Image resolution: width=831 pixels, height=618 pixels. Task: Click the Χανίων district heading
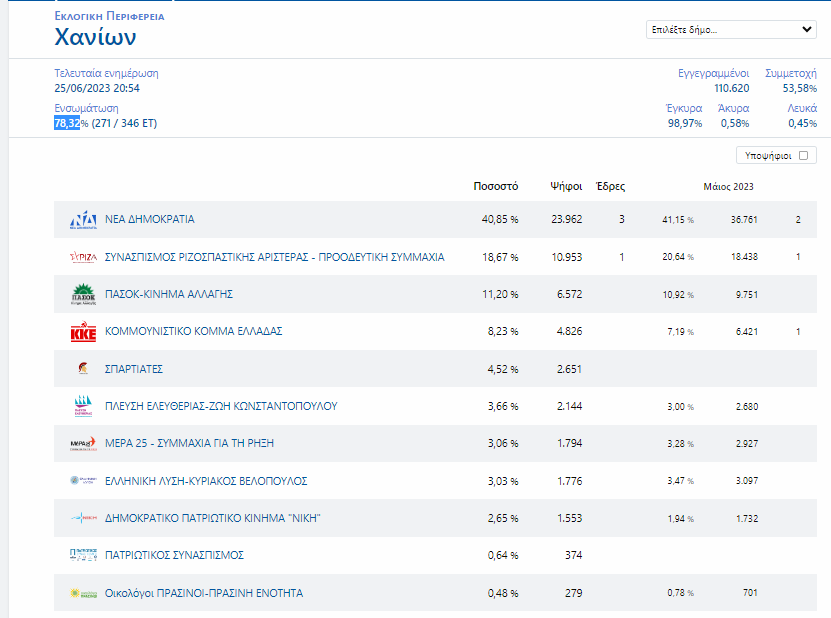[x=95, y=37]
